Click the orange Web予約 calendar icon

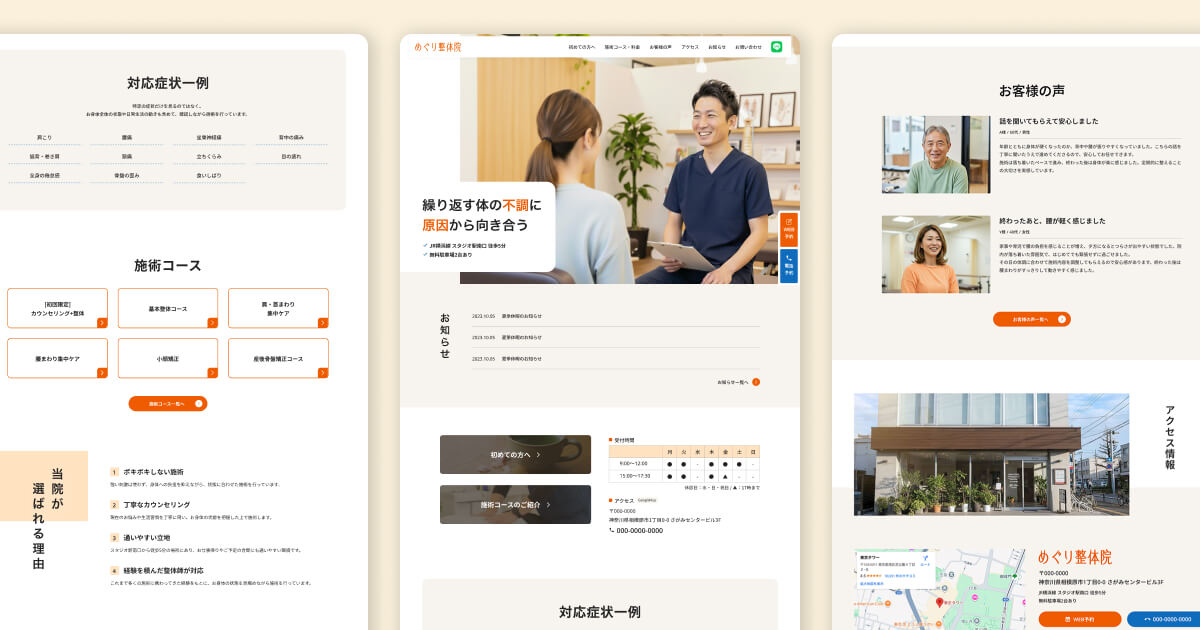tap(788, 223)
